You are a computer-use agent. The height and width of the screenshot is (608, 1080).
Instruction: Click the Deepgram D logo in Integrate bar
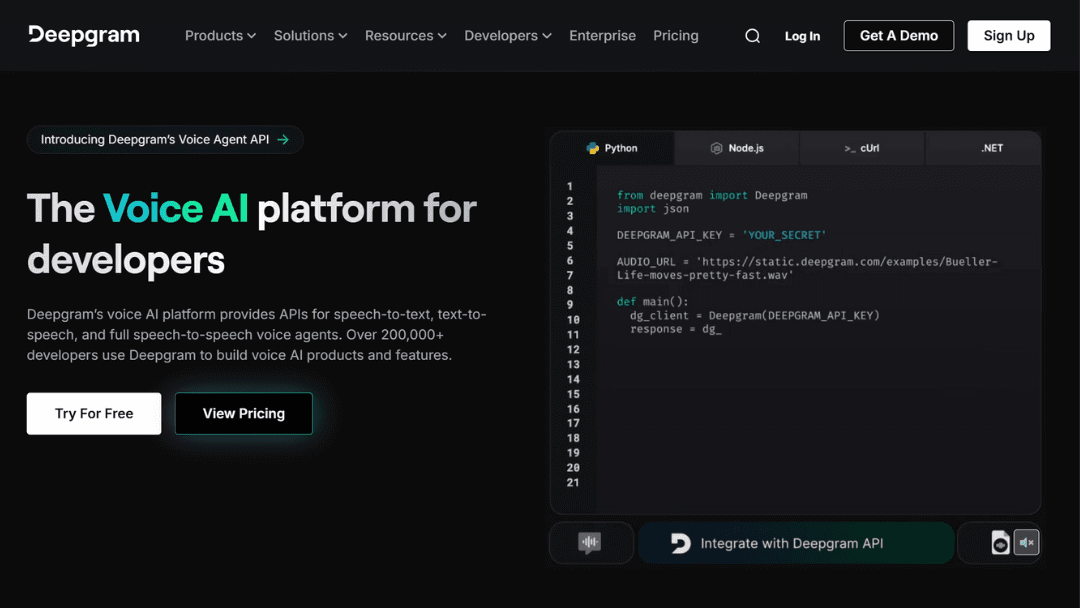[x=681, y=543]
